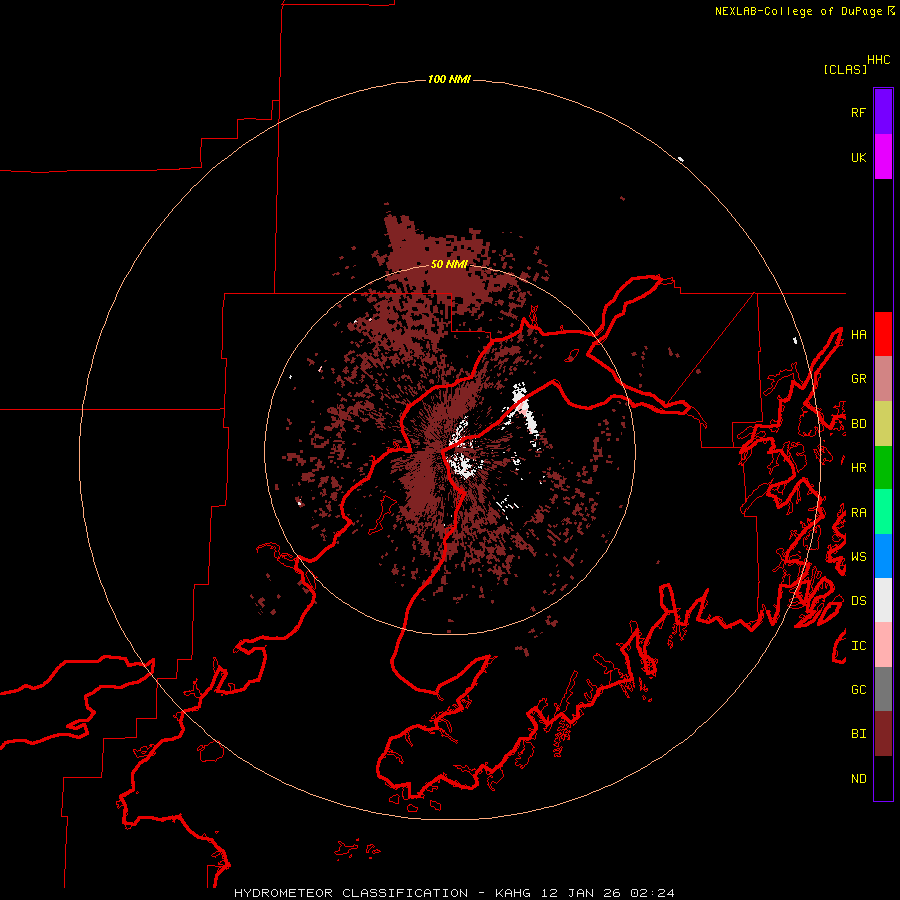Click the ND legend label
This screenshot has width=900, height=900.
tap(859, 779)
